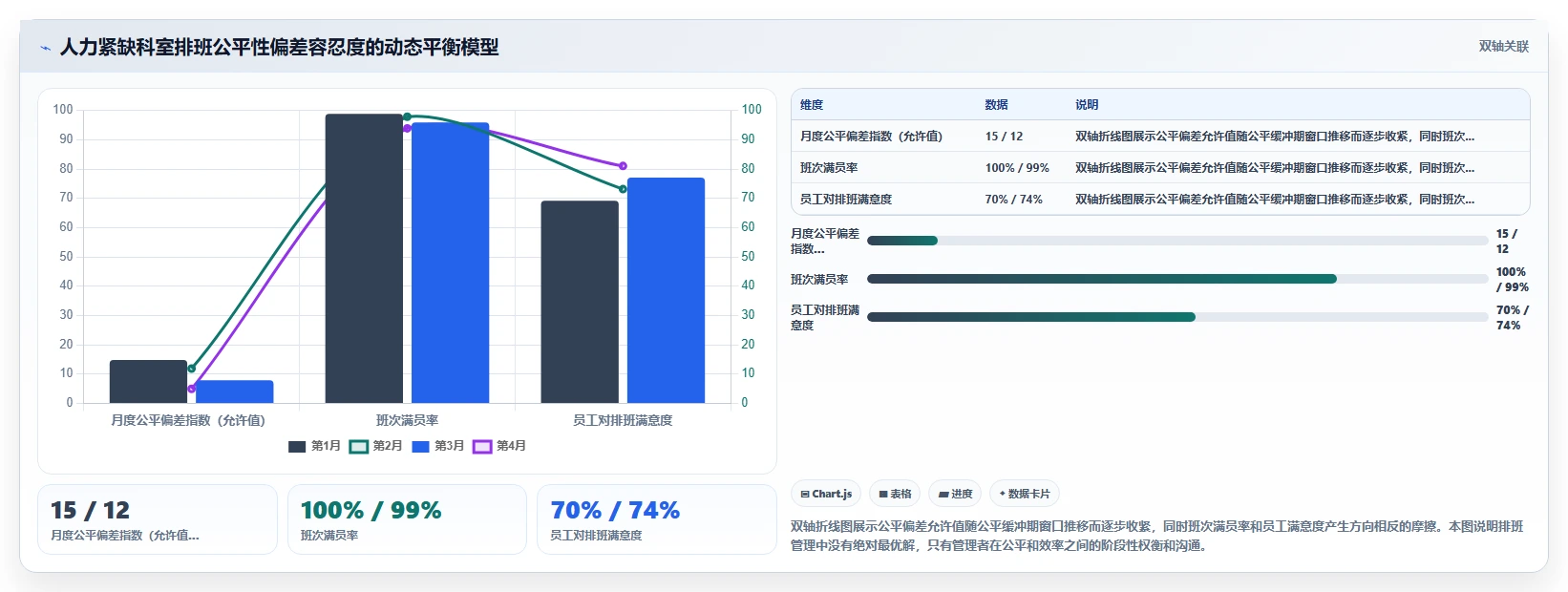Image resolution: width=1568 pixels, height=592 pixels.
Task: Click the x-axis label 员工对排班满意度
Action: (x=623, y=420)
